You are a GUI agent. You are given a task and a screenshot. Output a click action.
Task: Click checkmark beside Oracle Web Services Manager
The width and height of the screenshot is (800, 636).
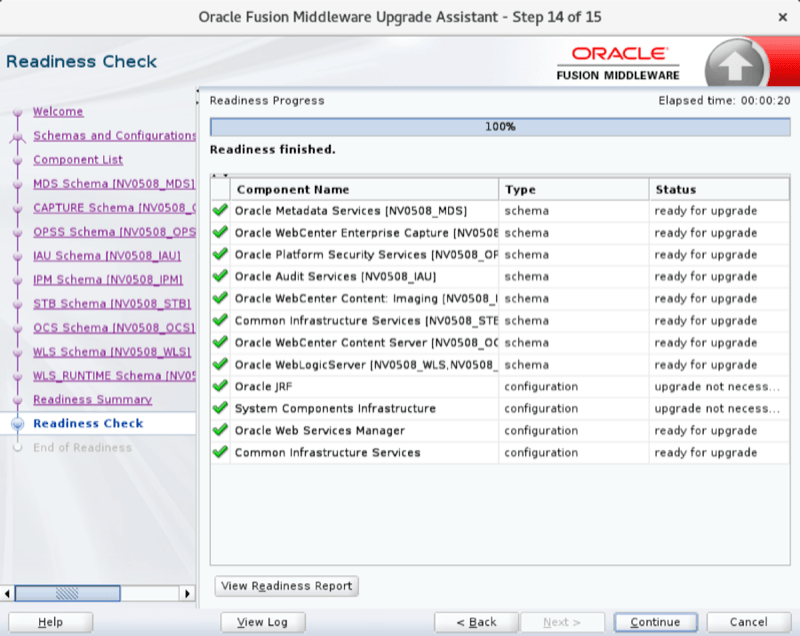pos(220,430)
